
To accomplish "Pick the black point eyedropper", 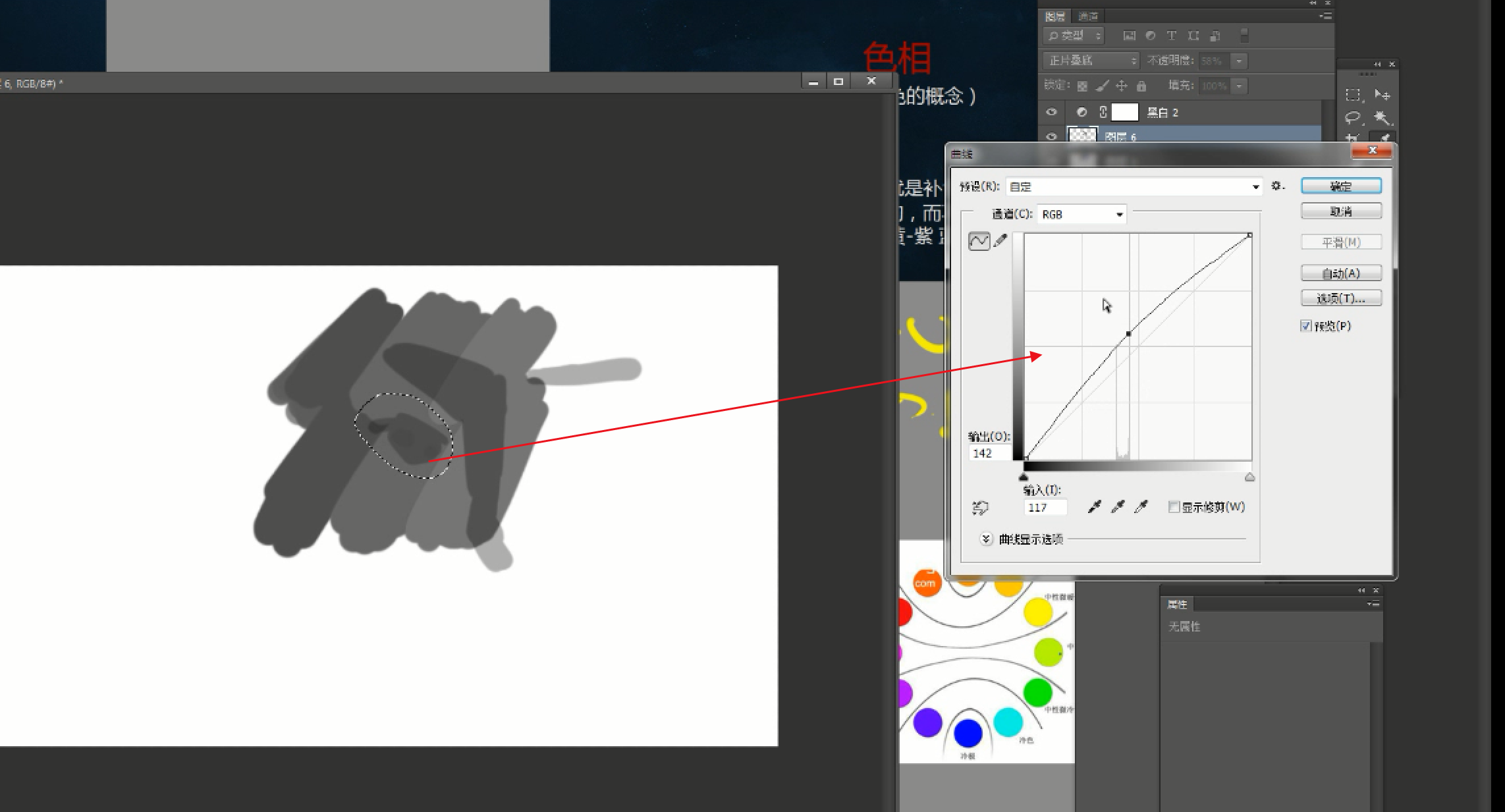I will [1094, 506].
